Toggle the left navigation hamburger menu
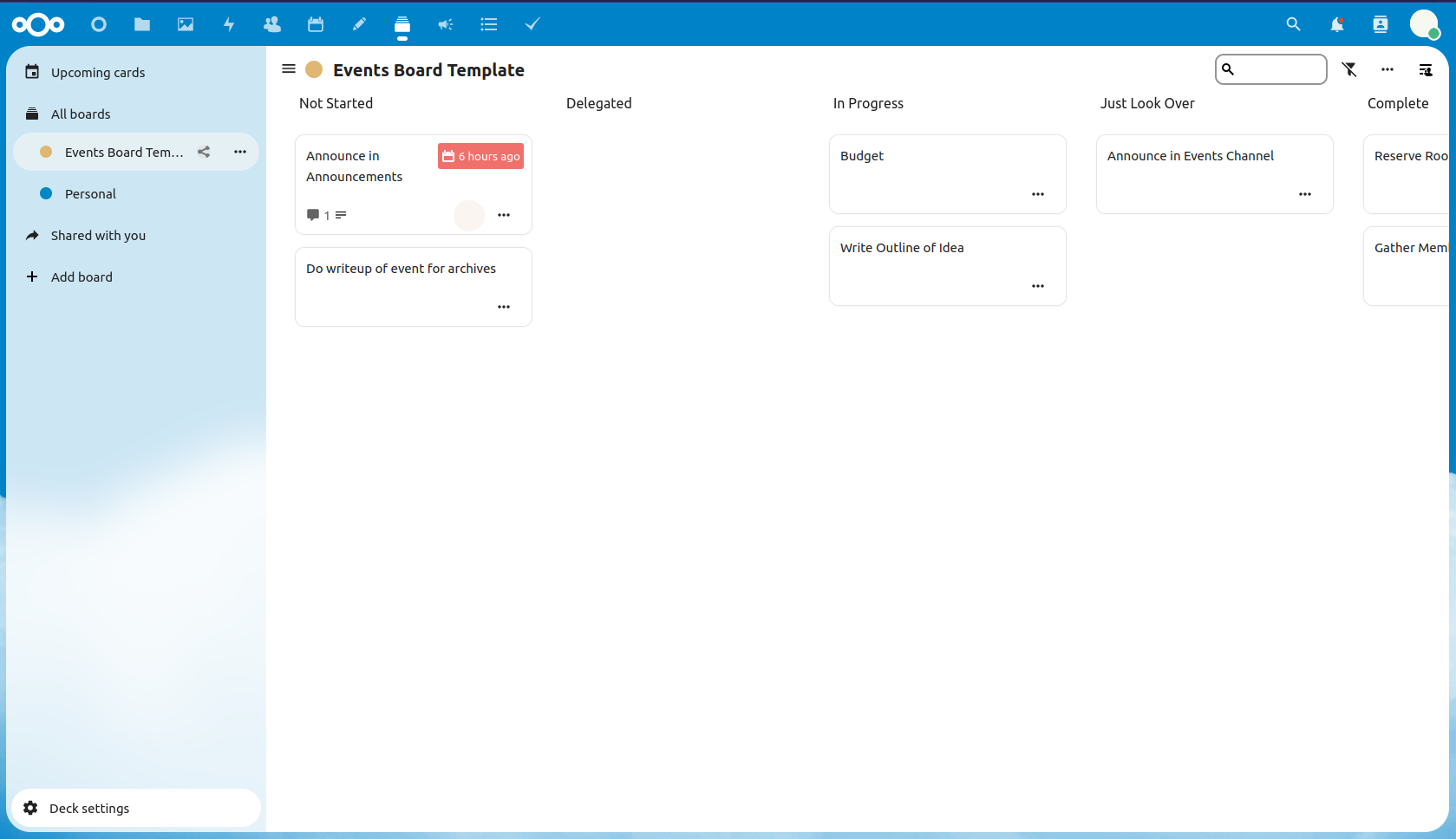1456x839 pixels. [289, 68]
